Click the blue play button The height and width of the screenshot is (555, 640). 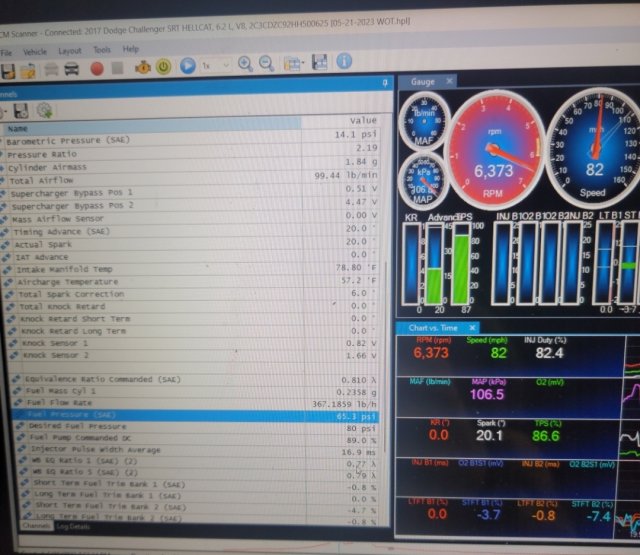tap(187, 66)
